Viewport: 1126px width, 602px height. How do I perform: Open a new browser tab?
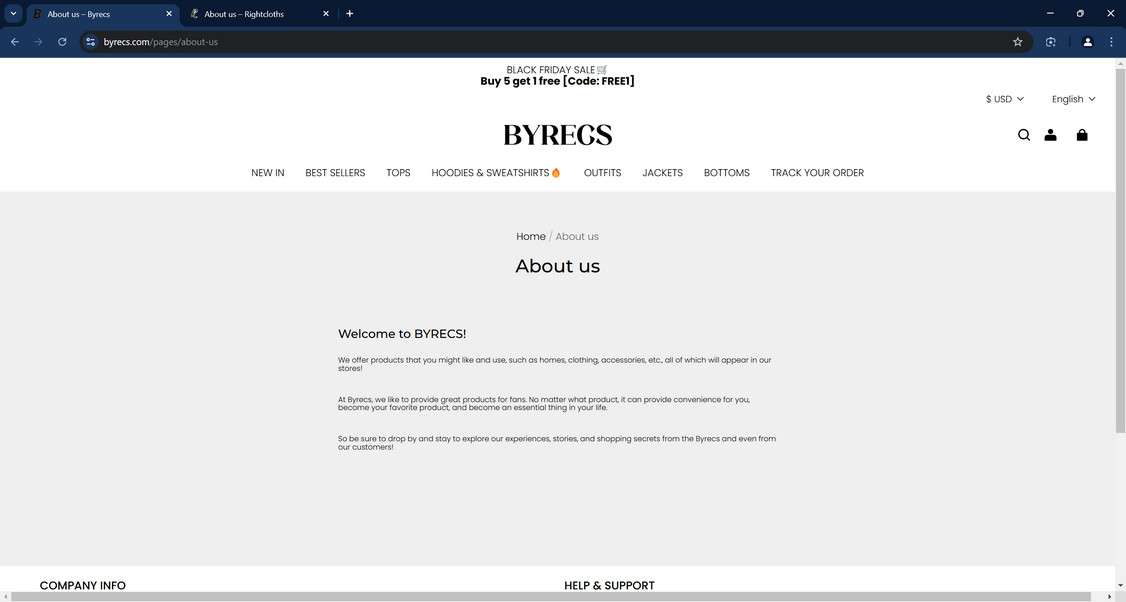[x=350, y=14]
